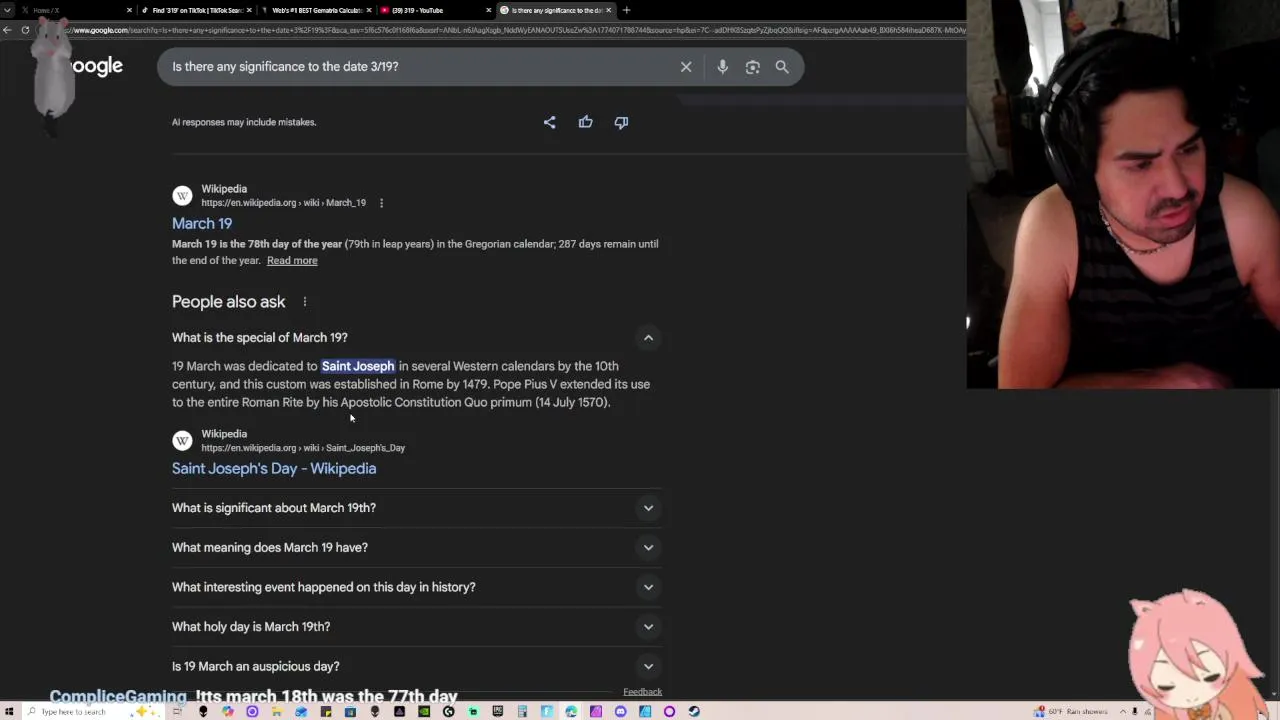Open three-dot menu next to March_19 Wikipedia result
The height and width of the screenshot is (720, 1280).
381,203
